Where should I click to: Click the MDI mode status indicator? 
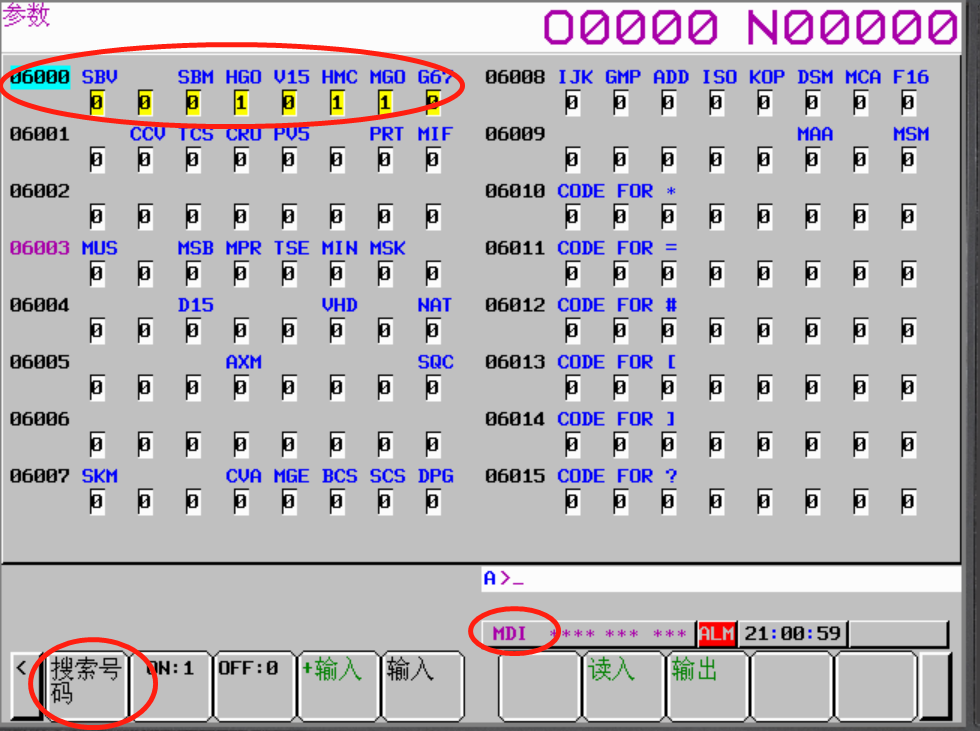coord(510,634)
